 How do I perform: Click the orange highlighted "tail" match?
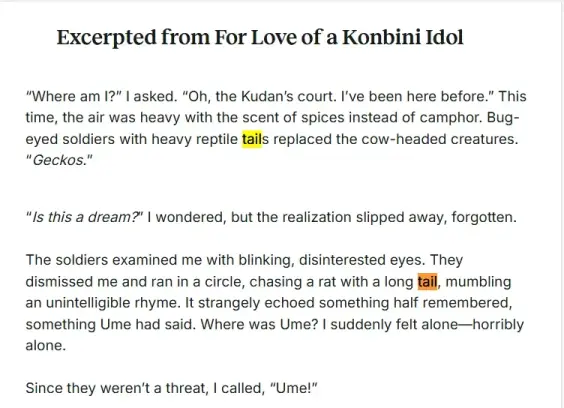click(427, 281)
